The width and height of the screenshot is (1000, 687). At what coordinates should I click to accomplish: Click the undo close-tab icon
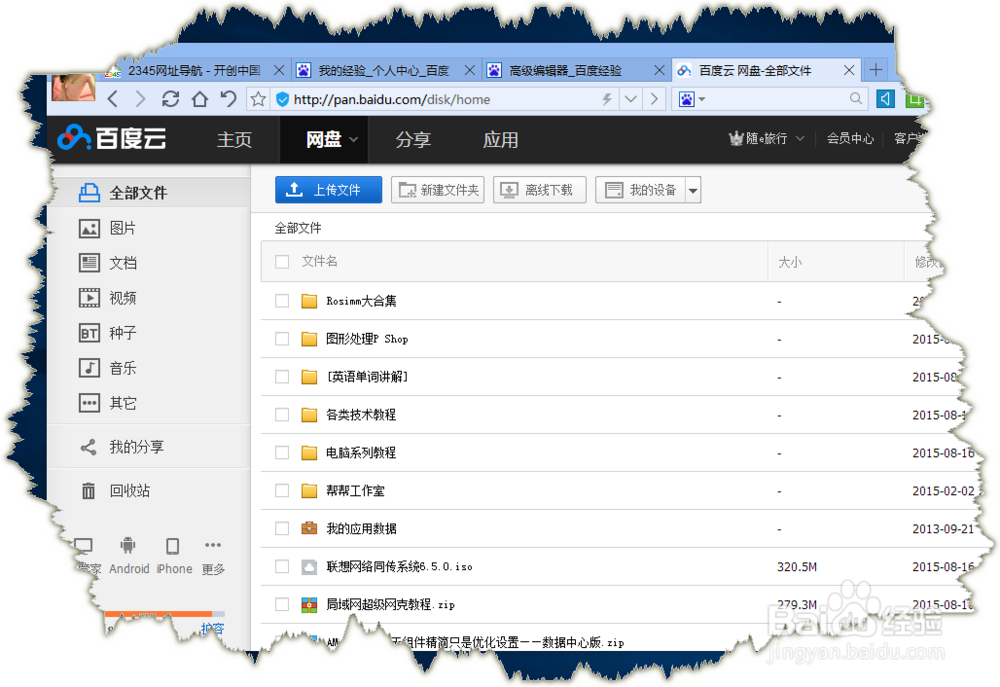[x=228, y=99]
